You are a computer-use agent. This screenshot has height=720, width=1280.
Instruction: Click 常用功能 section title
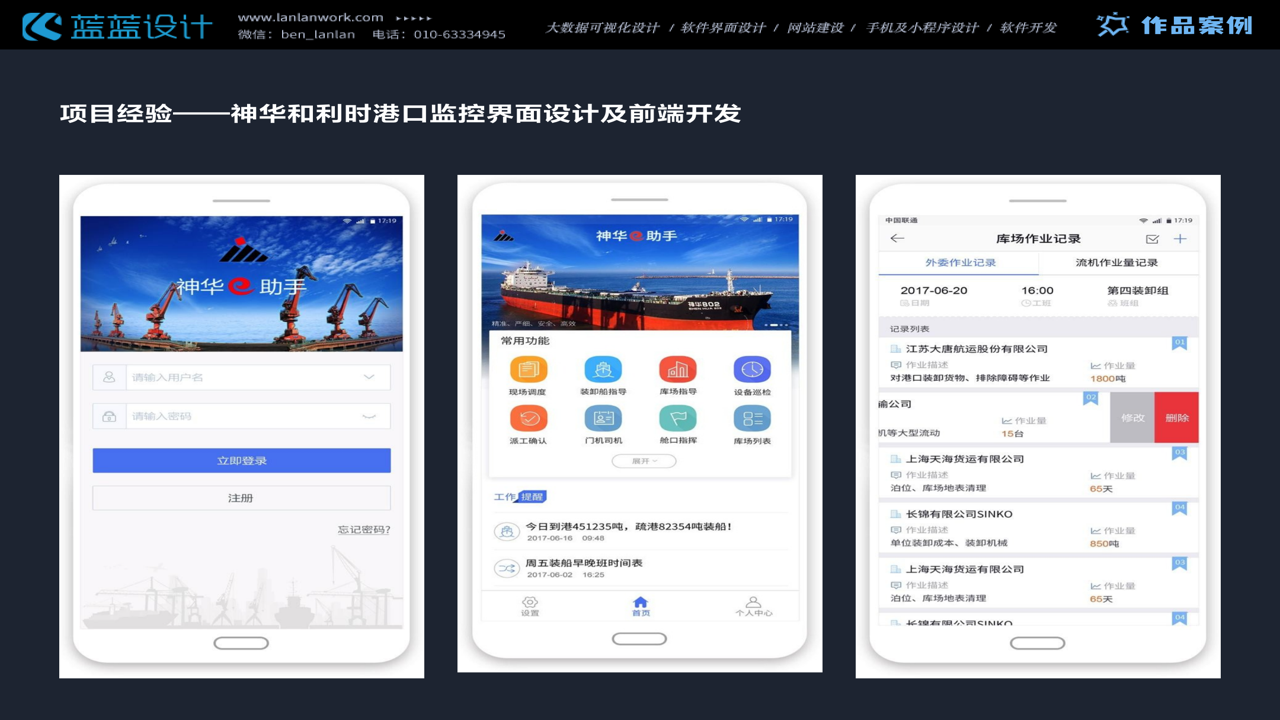click(525, 341)
